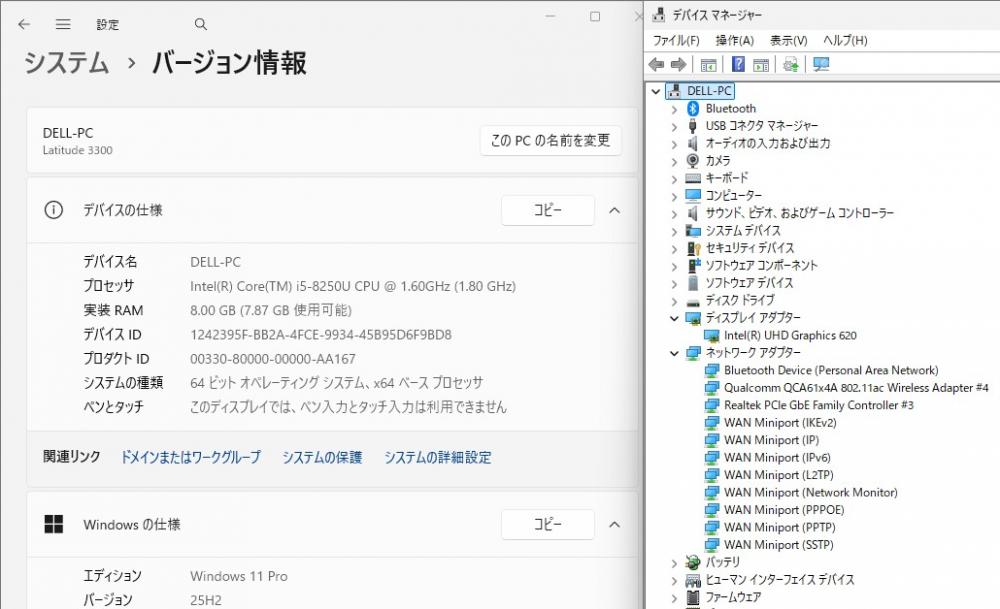The width and height of the screenshot is (1000, 609).
Task: Collapse the DELL-PC root node
Action: click(656, 91)
